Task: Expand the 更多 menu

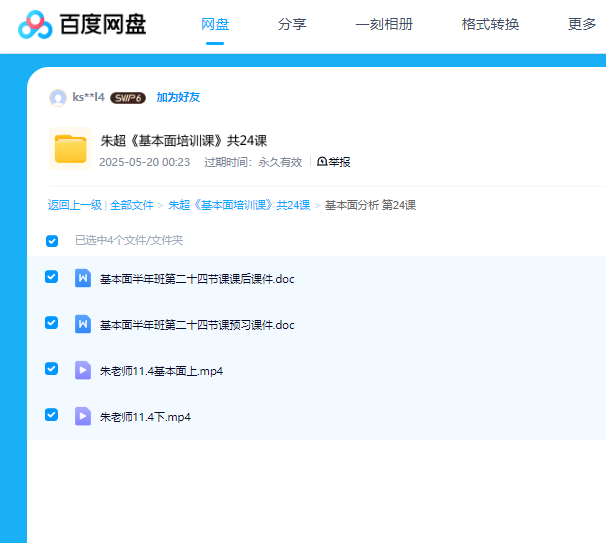Action: (582, 24)
